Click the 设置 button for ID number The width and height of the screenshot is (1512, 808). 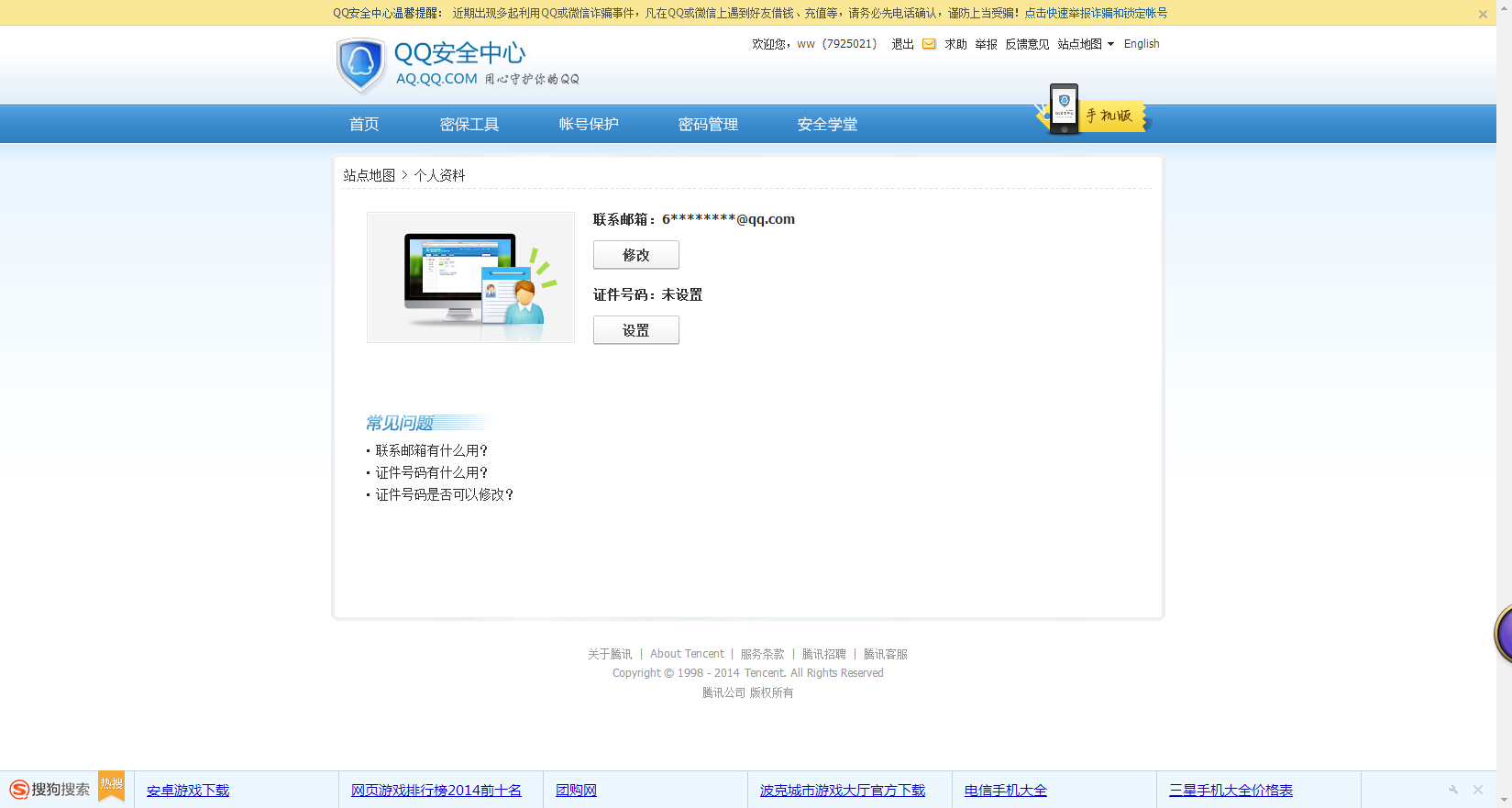click(x=636, y=330)
